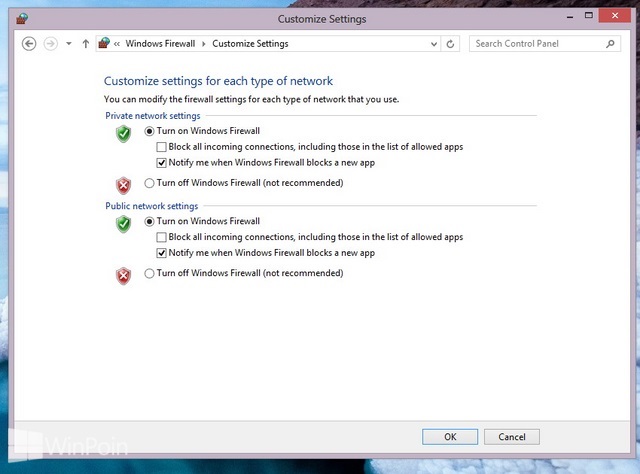Click the double-chevron breadcrumb overflow
The width and height of the screenshot is (640, 474).
click(x=117, y=44)
